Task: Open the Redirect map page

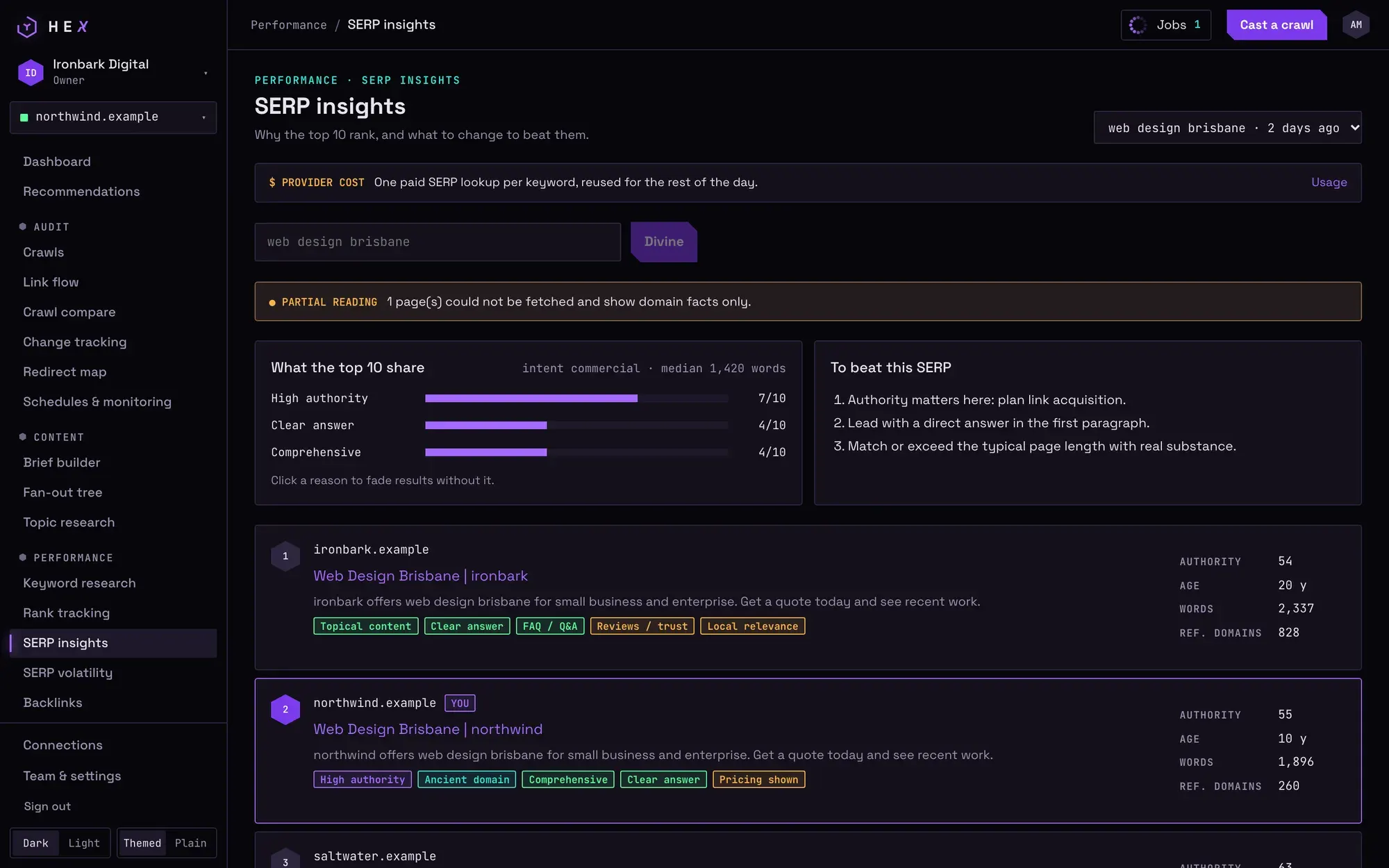Action: click(113, 372)
